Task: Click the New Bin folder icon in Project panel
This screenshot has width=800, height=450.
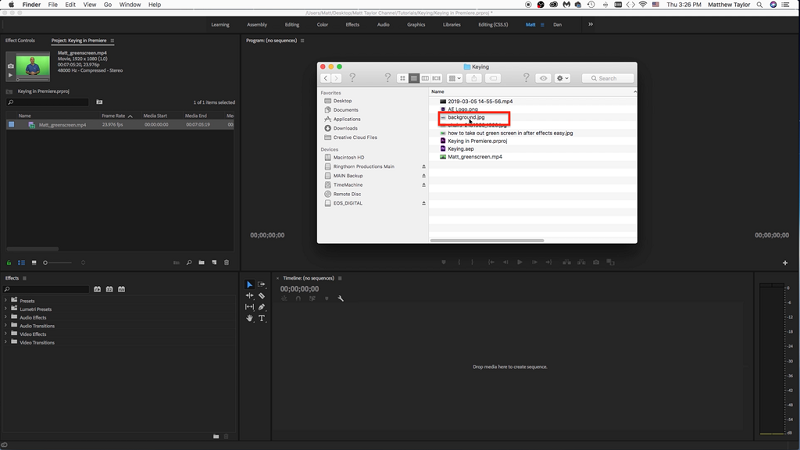Action: 202,262
